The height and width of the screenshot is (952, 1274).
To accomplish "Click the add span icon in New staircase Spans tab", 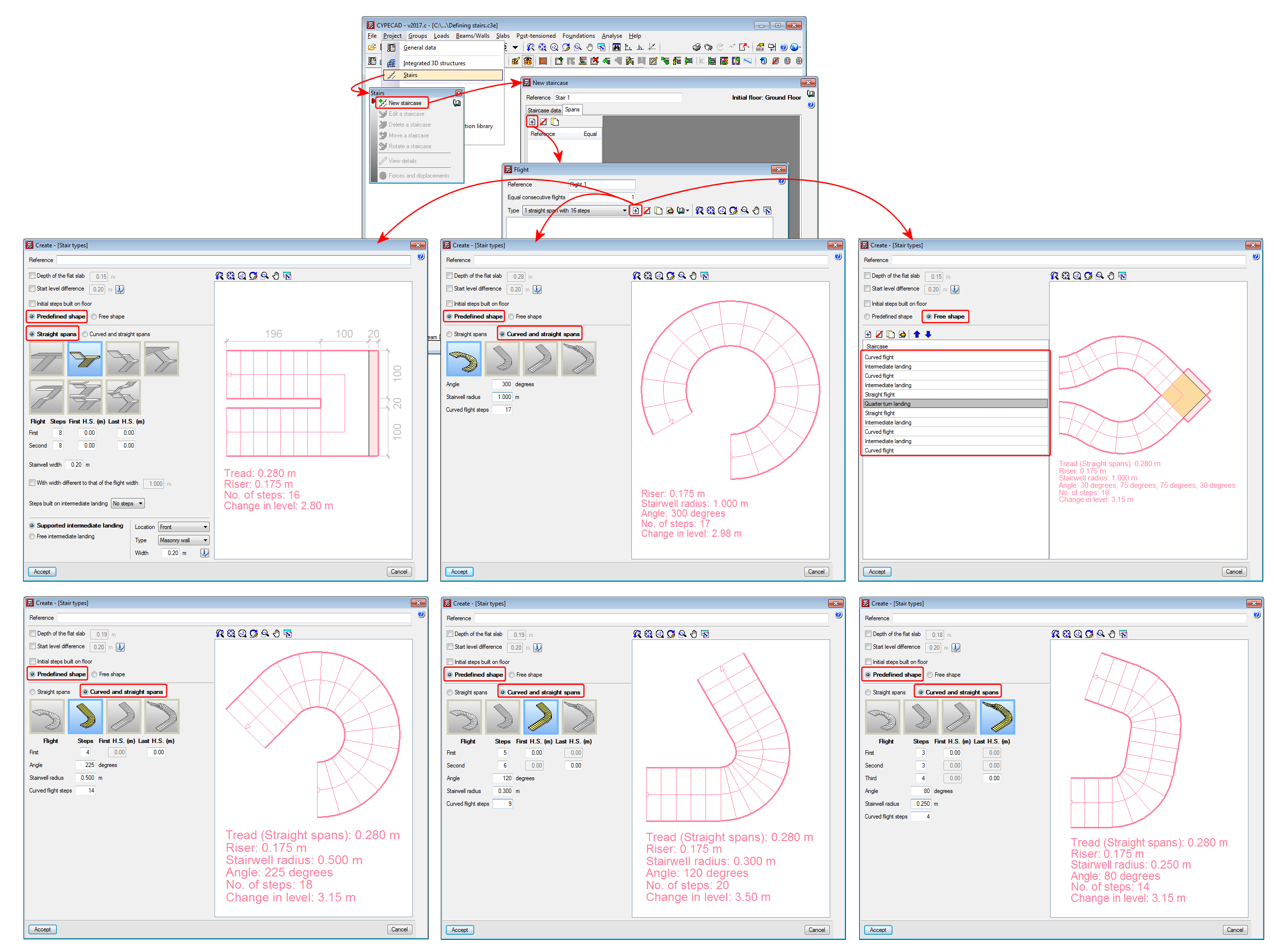I will pyautogui.click(x=532, y=122).
